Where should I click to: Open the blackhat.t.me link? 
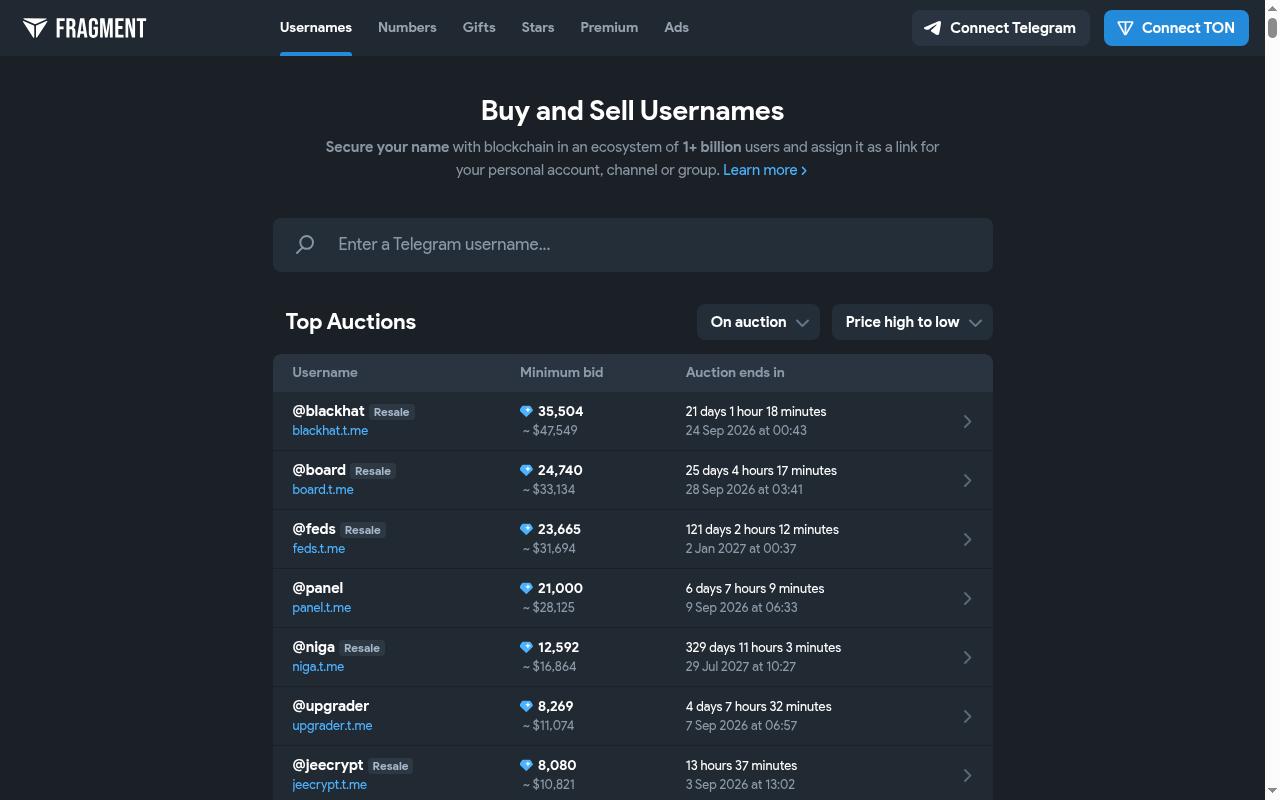tap(330, 431)
